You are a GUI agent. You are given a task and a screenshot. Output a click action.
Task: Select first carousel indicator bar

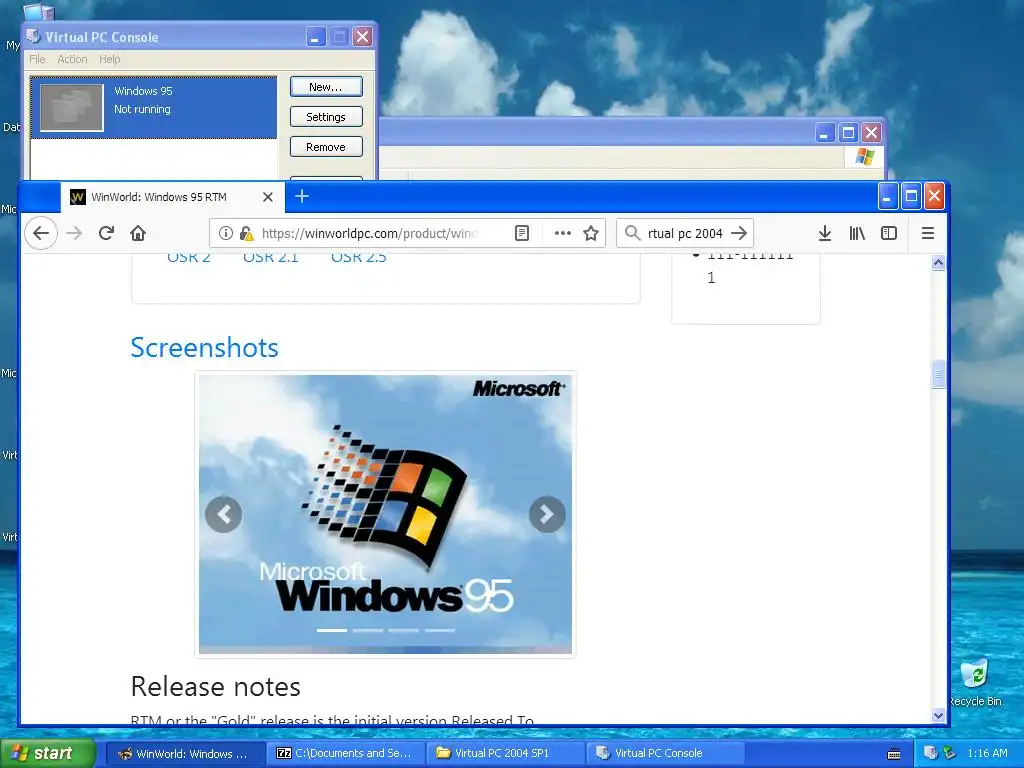click(x=332, y=630)
